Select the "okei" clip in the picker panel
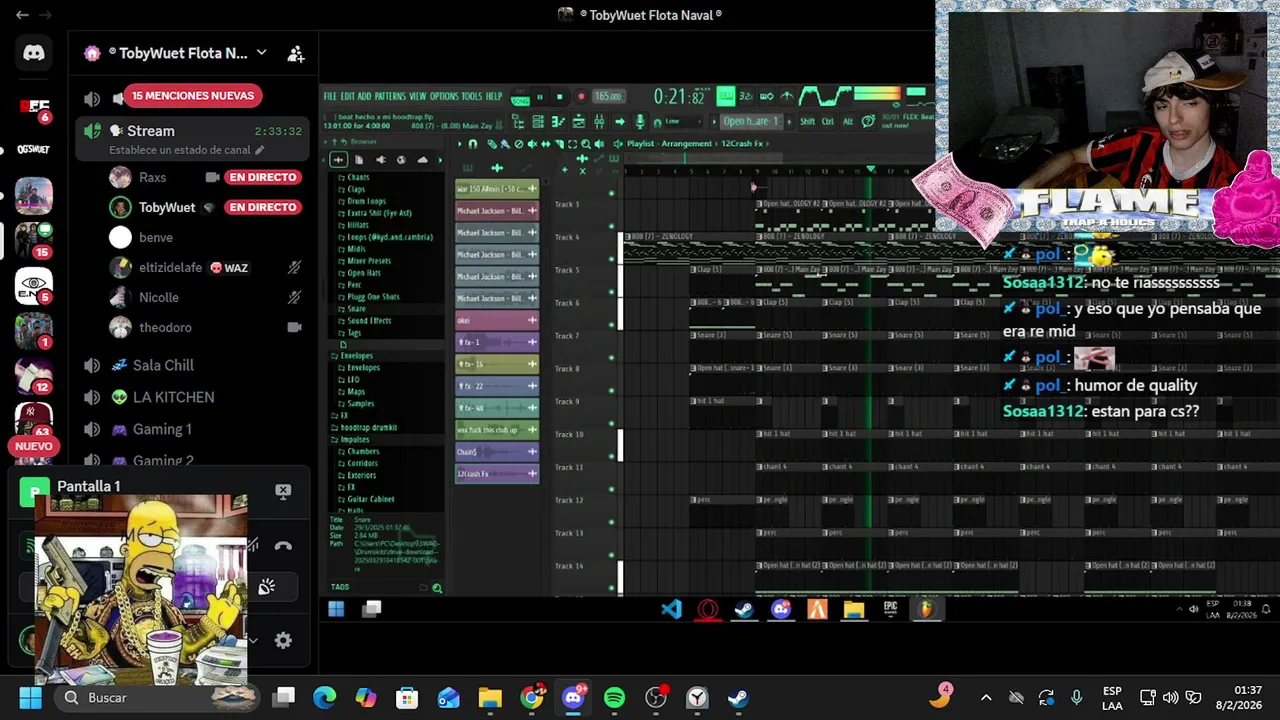Screen dimensions: 1280x720 point(497,320)
